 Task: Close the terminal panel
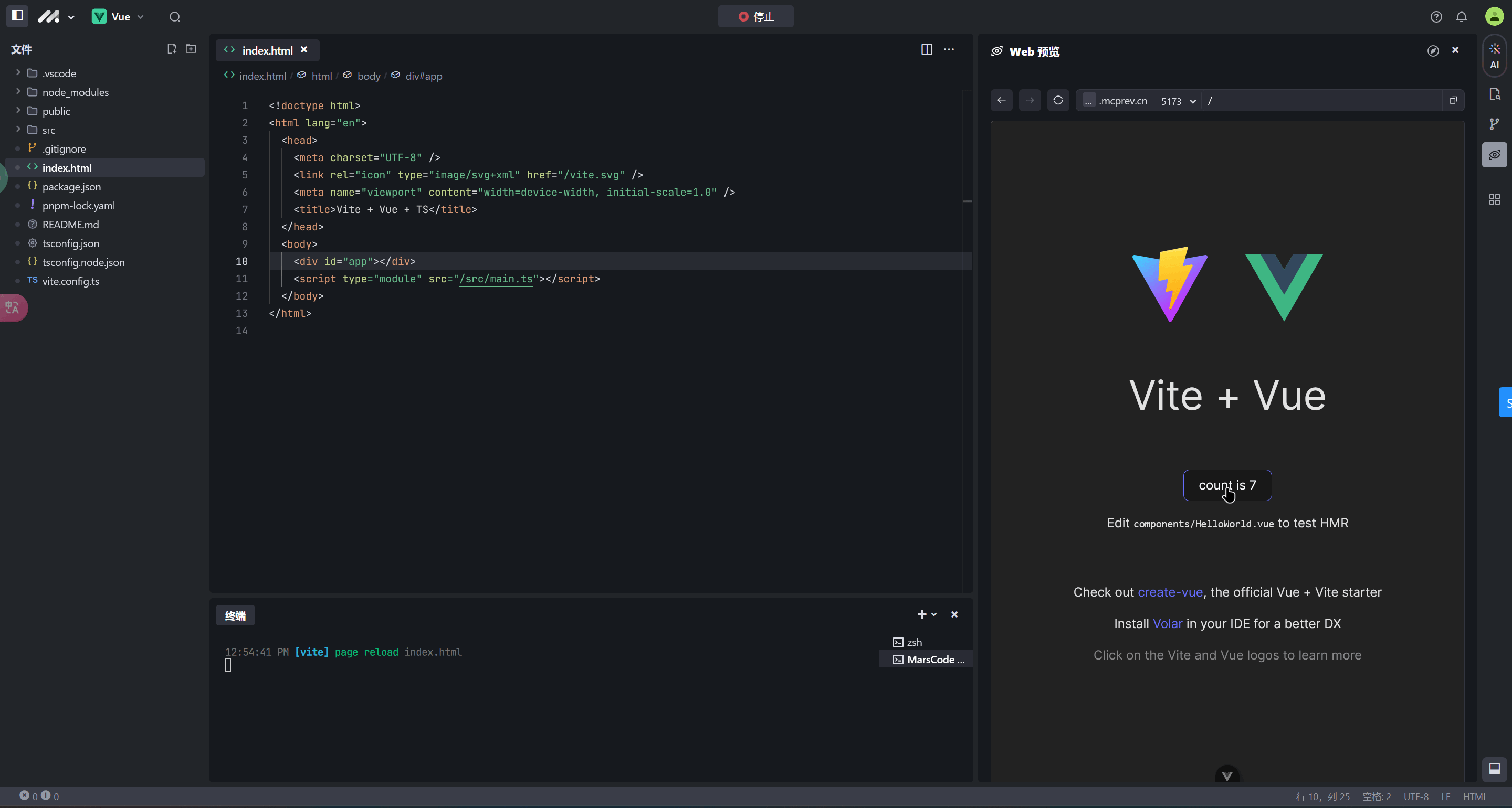pos(954,614)
